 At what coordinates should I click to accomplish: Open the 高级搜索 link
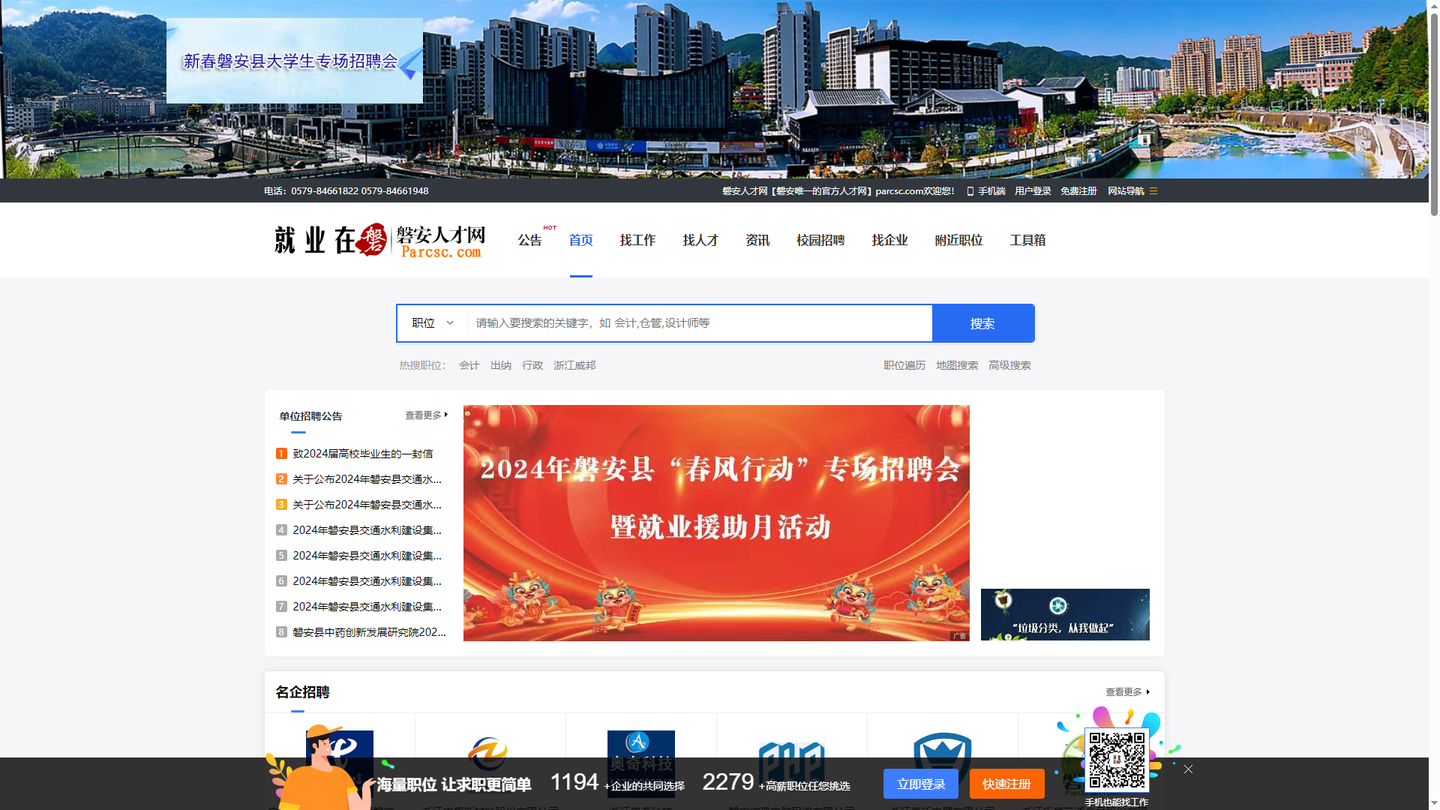click(x=1010, y=365)
